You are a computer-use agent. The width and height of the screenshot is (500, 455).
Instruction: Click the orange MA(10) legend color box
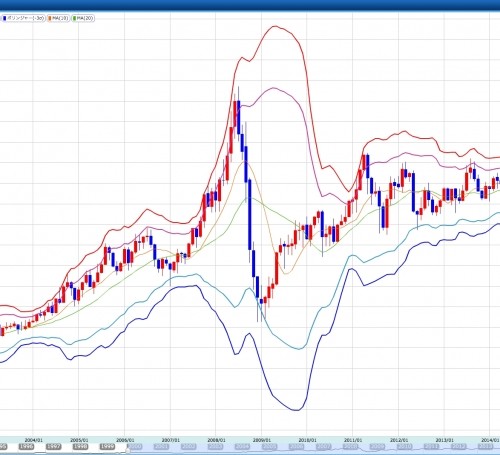(50, 18)
